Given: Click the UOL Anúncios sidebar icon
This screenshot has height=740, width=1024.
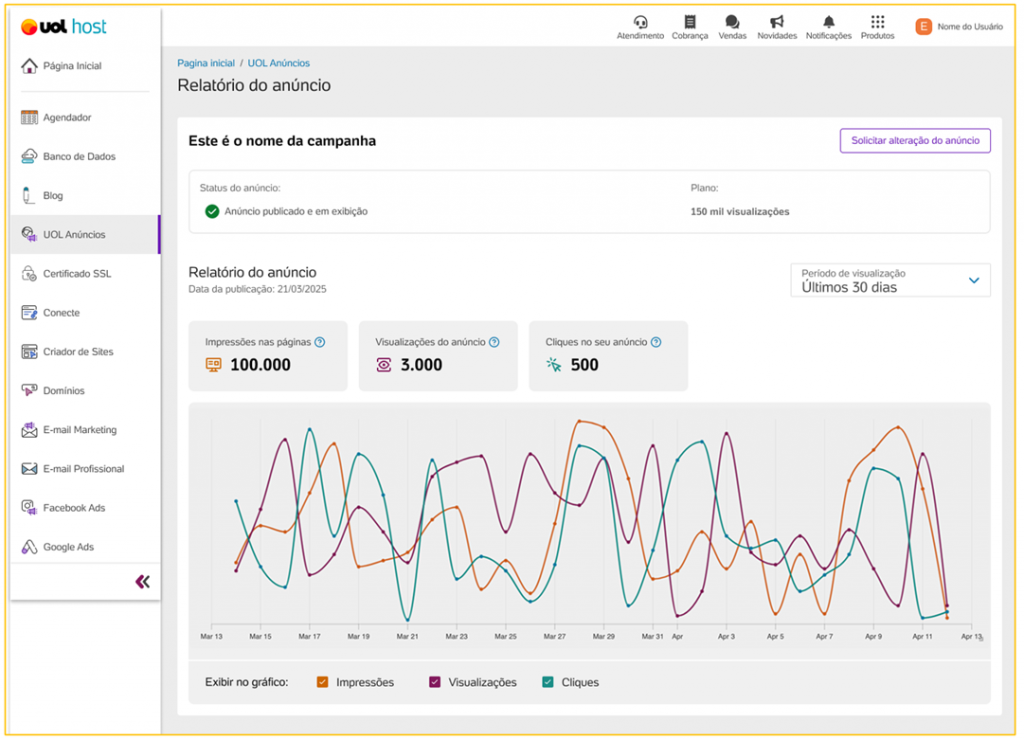Looking at the screenshot, I should coord(29,234).
